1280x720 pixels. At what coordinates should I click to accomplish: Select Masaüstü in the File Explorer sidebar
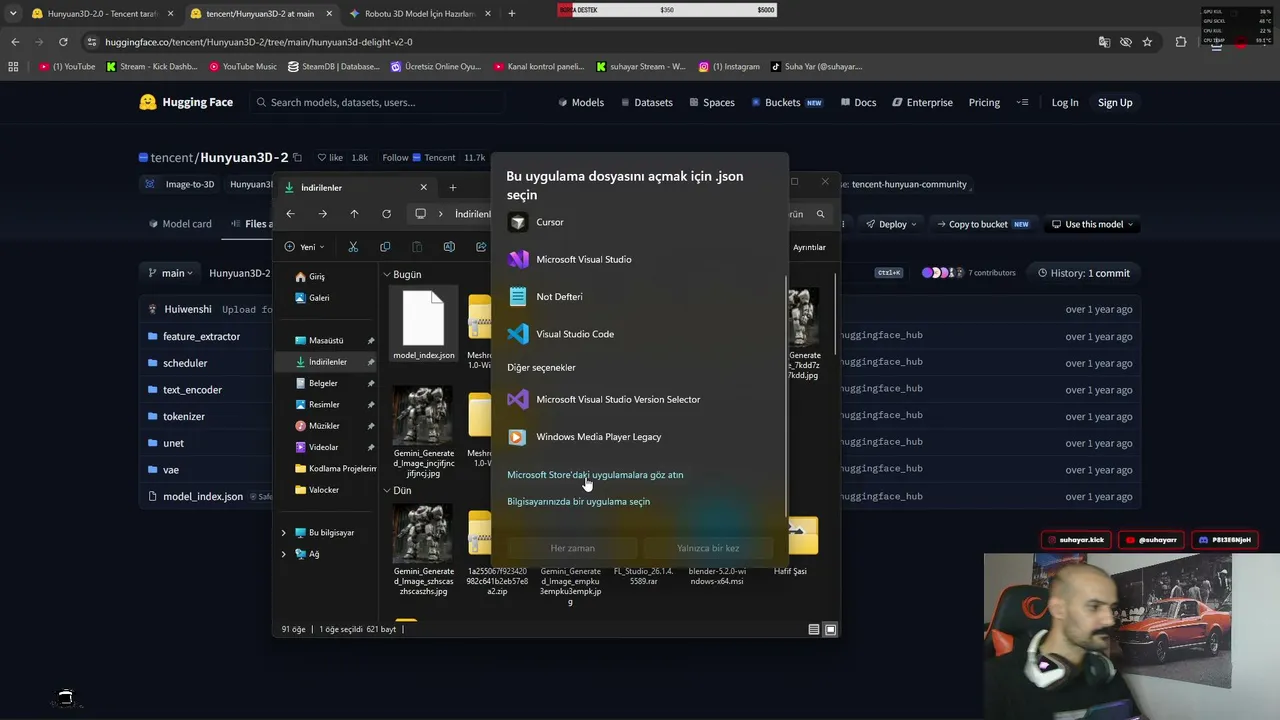(x=326, y=340)
